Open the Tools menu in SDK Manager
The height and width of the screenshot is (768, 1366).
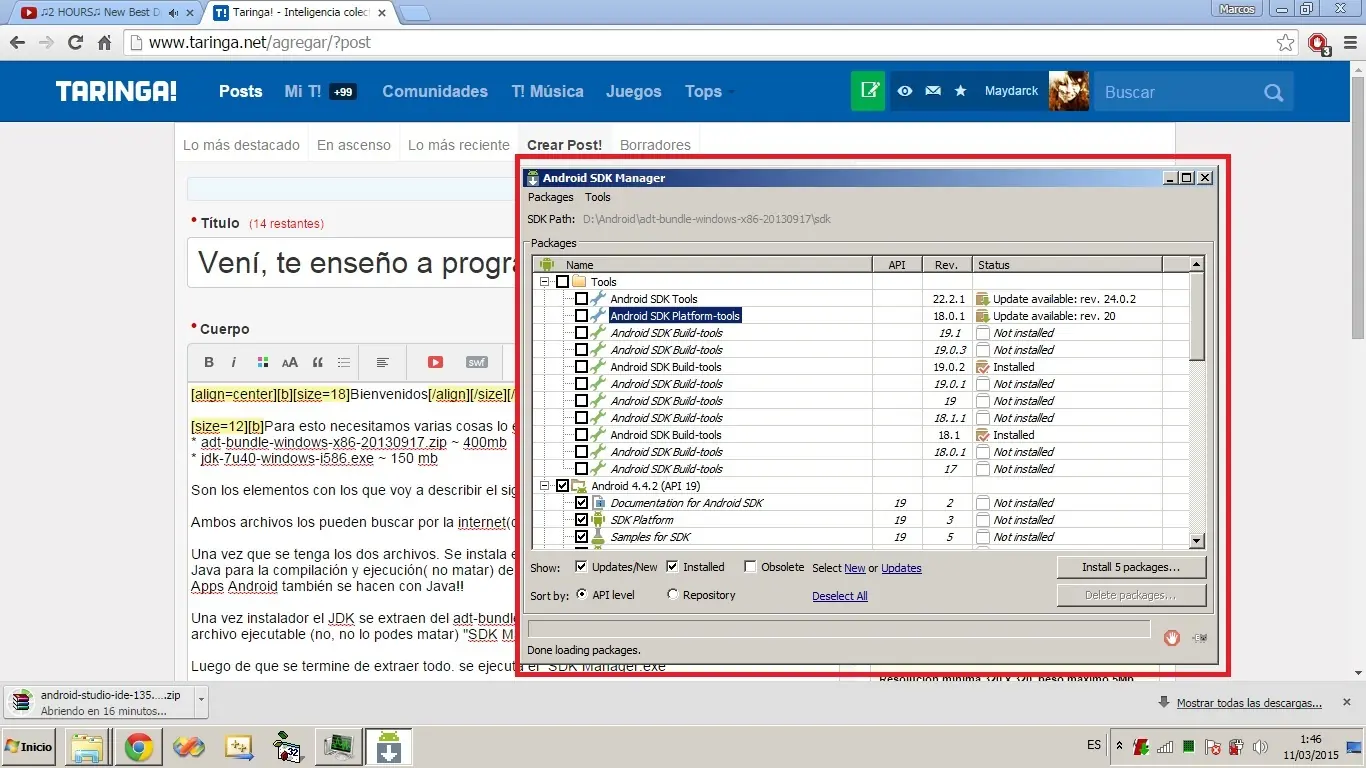click(x=598, y=197)
